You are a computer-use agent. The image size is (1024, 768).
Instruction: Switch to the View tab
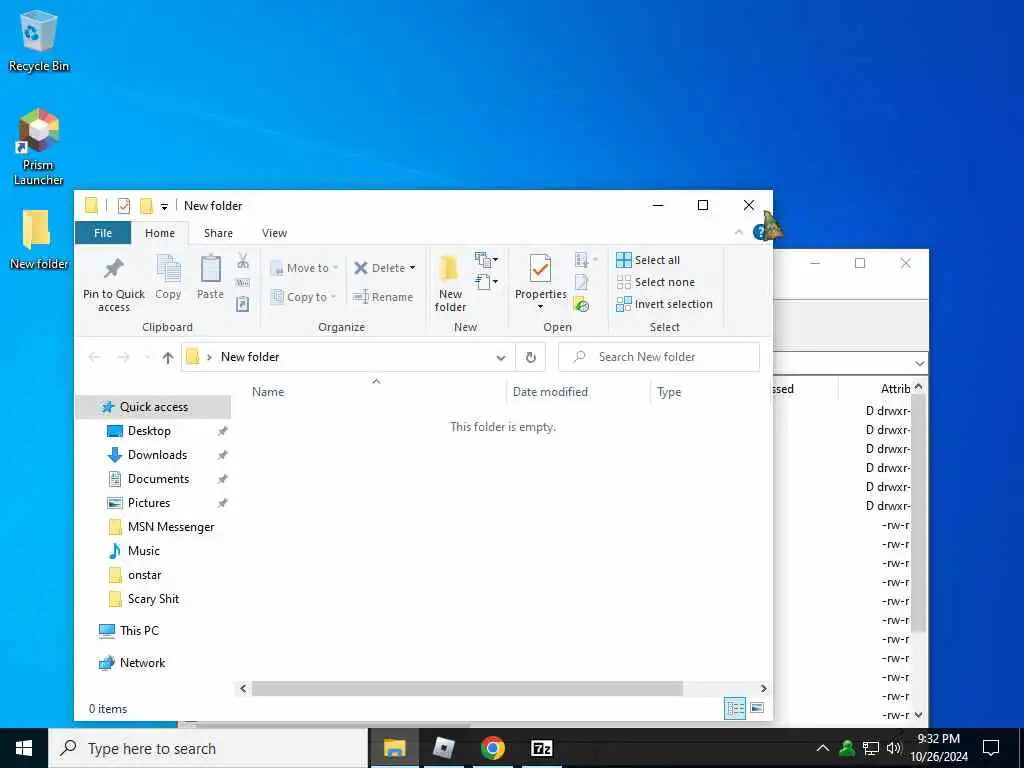[x=274, y=233]
